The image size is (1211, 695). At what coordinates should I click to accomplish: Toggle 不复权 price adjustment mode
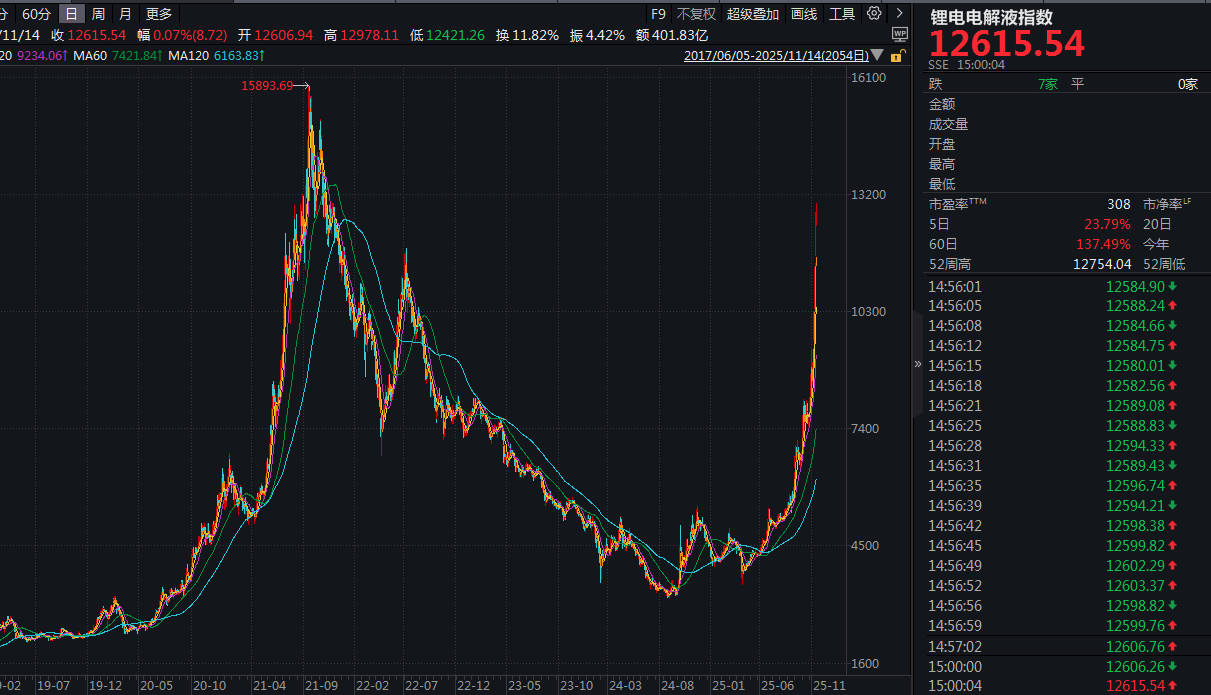[696, 14]
